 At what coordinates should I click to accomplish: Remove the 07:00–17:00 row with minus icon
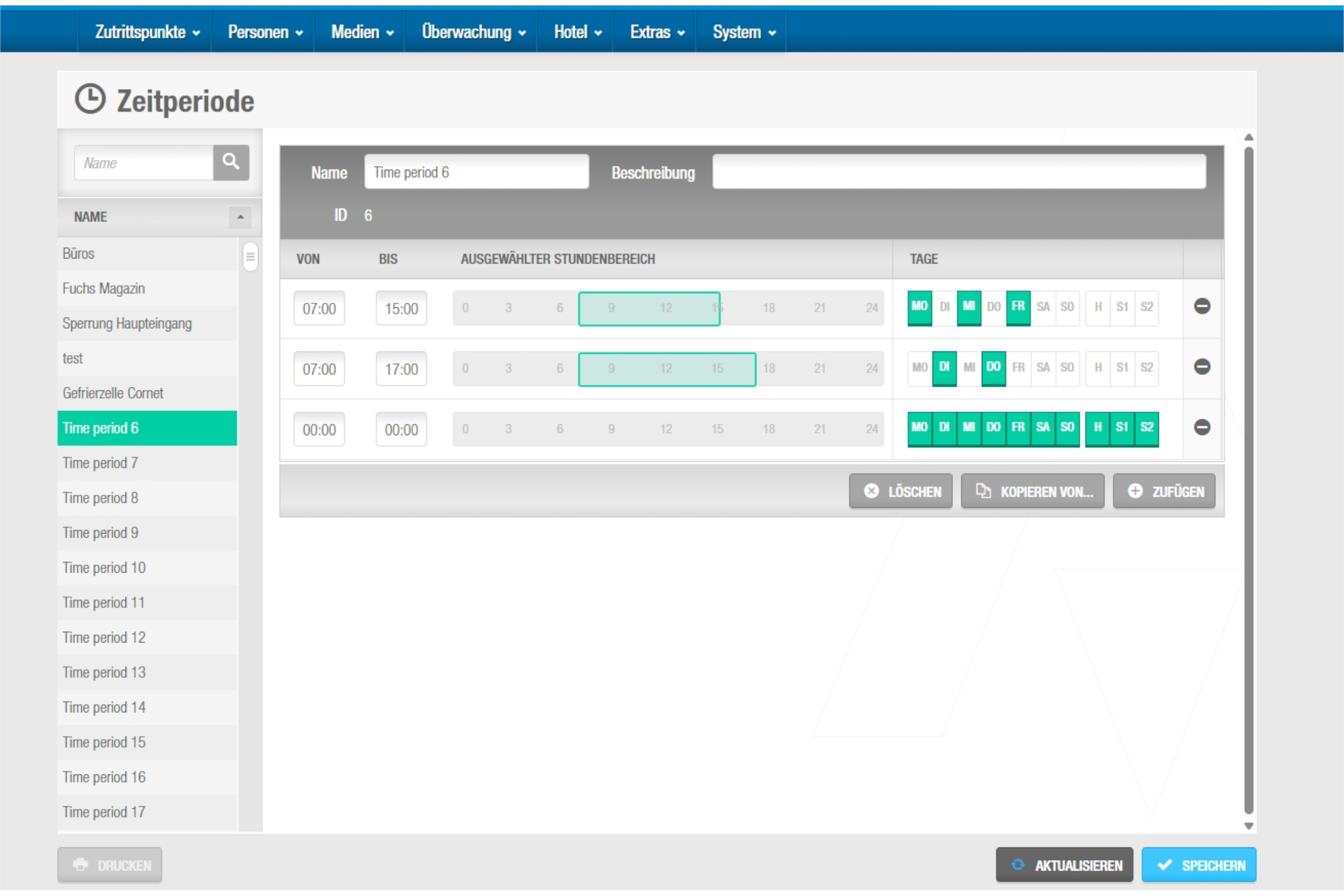pyautogui.click(x=1201, y=367)
